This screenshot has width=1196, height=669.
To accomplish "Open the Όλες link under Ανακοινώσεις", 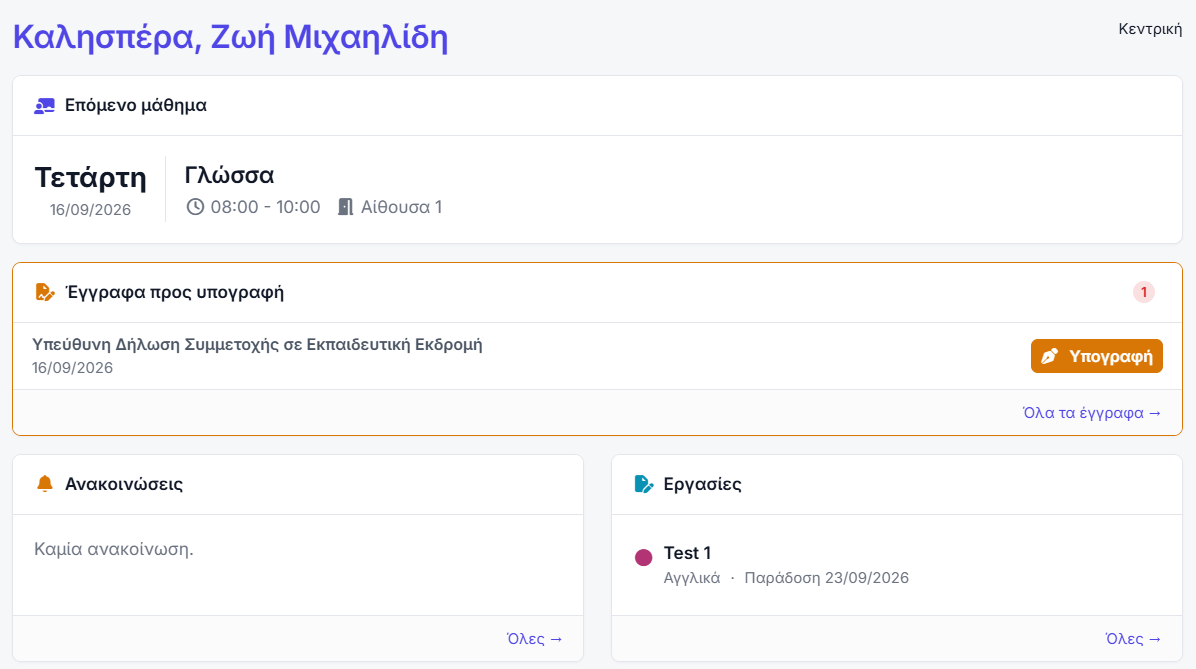I will click(x=535, y=638).
